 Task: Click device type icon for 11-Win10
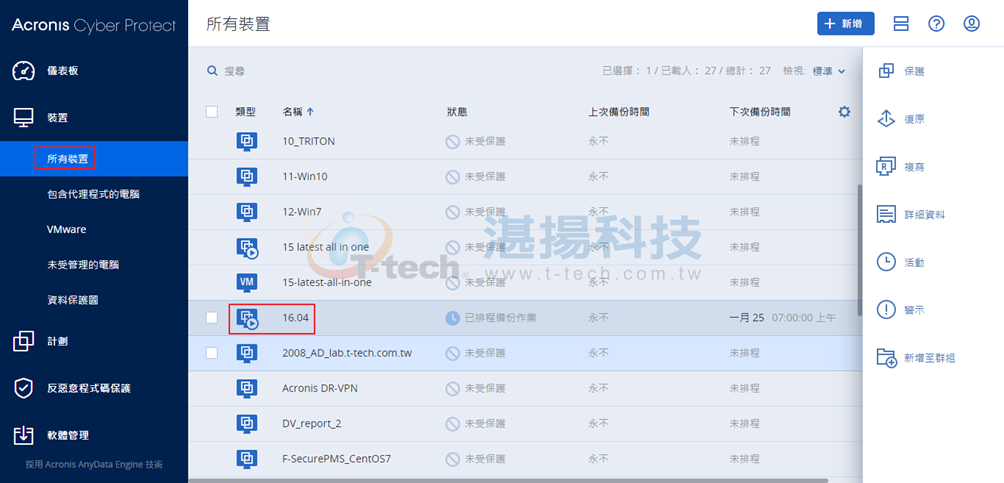click(247, 176)
